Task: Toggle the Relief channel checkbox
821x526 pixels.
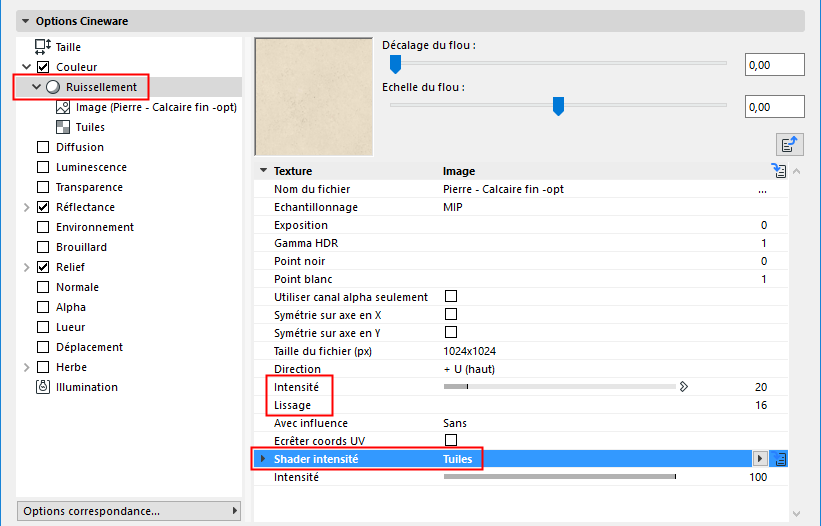Action: 43,267
